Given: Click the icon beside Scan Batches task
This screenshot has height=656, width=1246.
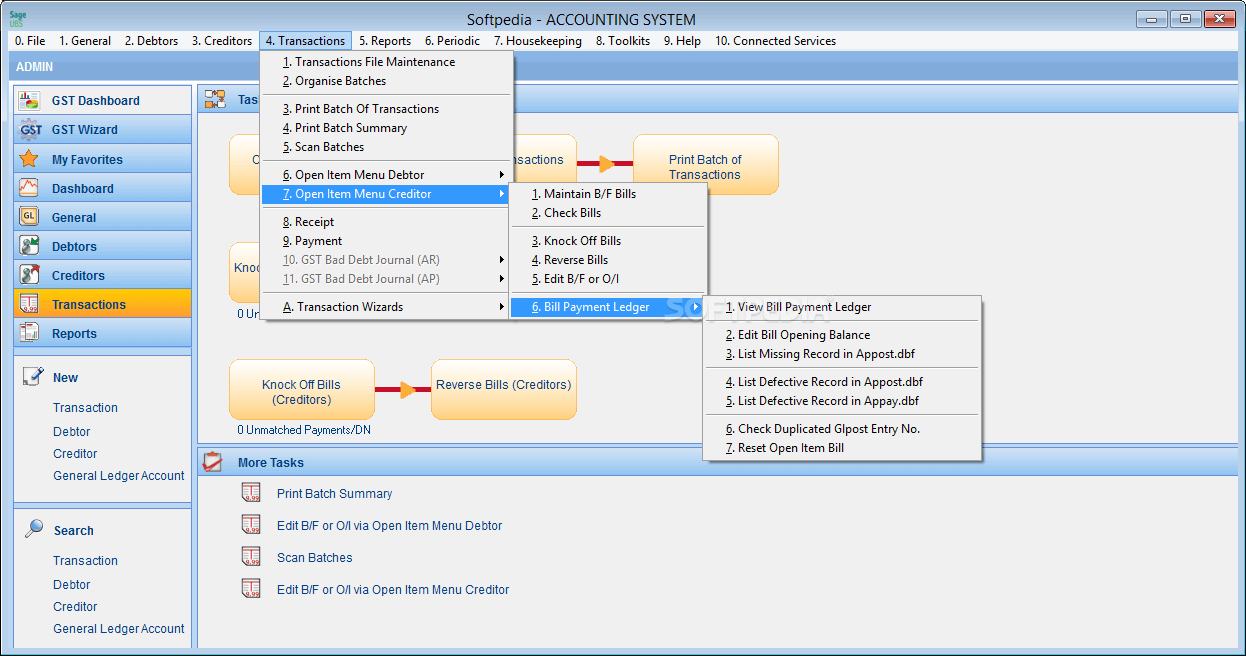Looking at the screenshot, I should pyautogui.click(x=251, y=557).
